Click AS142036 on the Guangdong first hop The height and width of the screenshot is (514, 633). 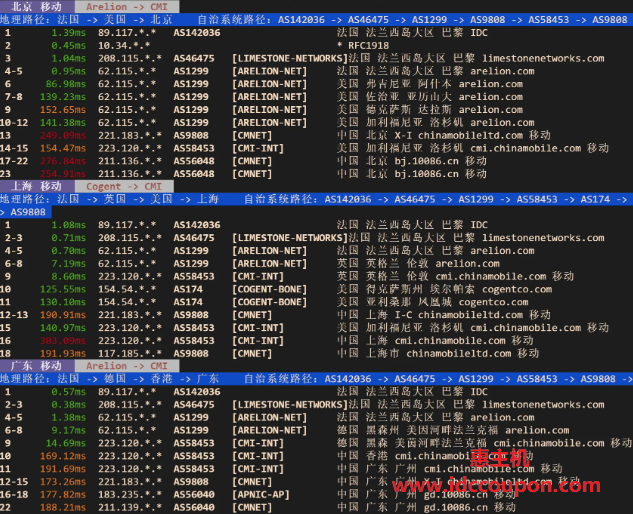tap(197, 392)
